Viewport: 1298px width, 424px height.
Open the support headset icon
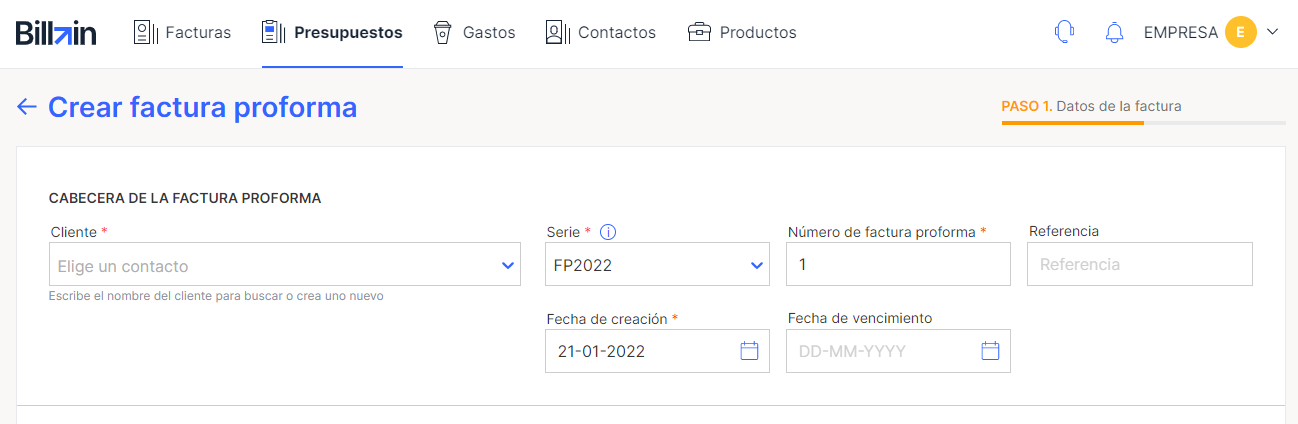1064,32
